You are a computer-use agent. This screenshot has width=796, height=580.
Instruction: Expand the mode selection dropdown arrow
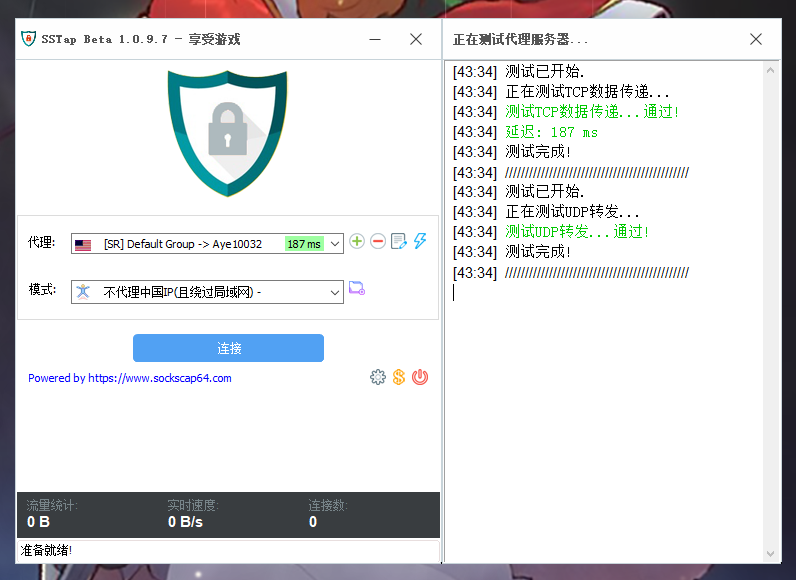(x=335, y=292)
